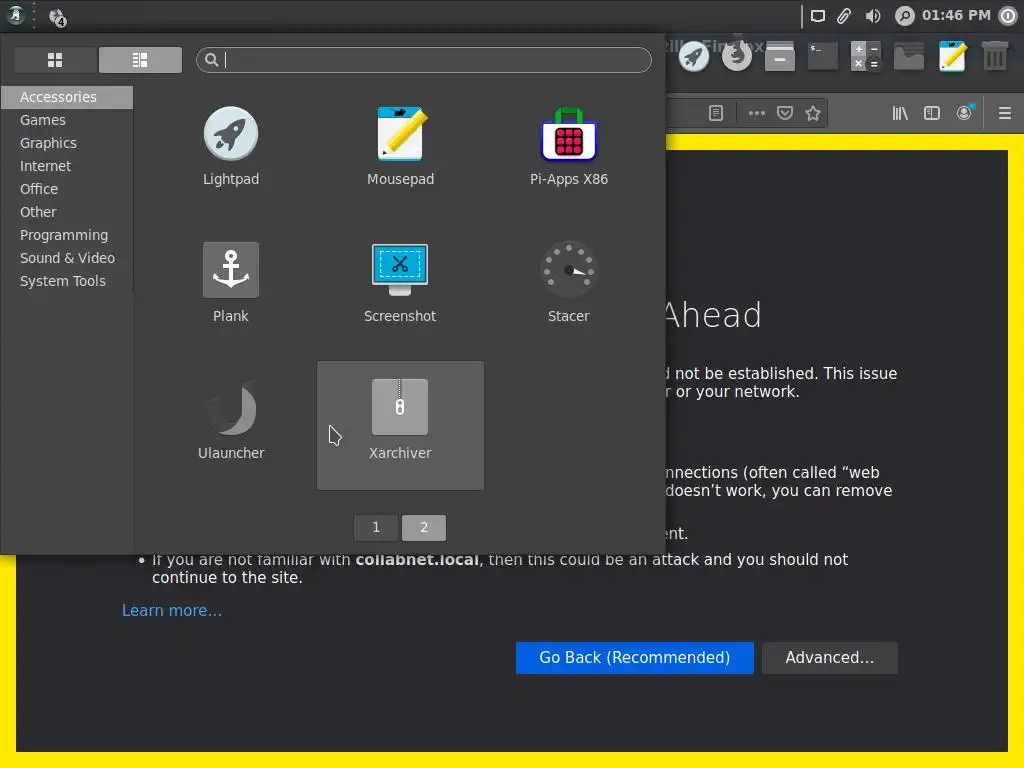Open the terminal from the dock

point(823,56)
